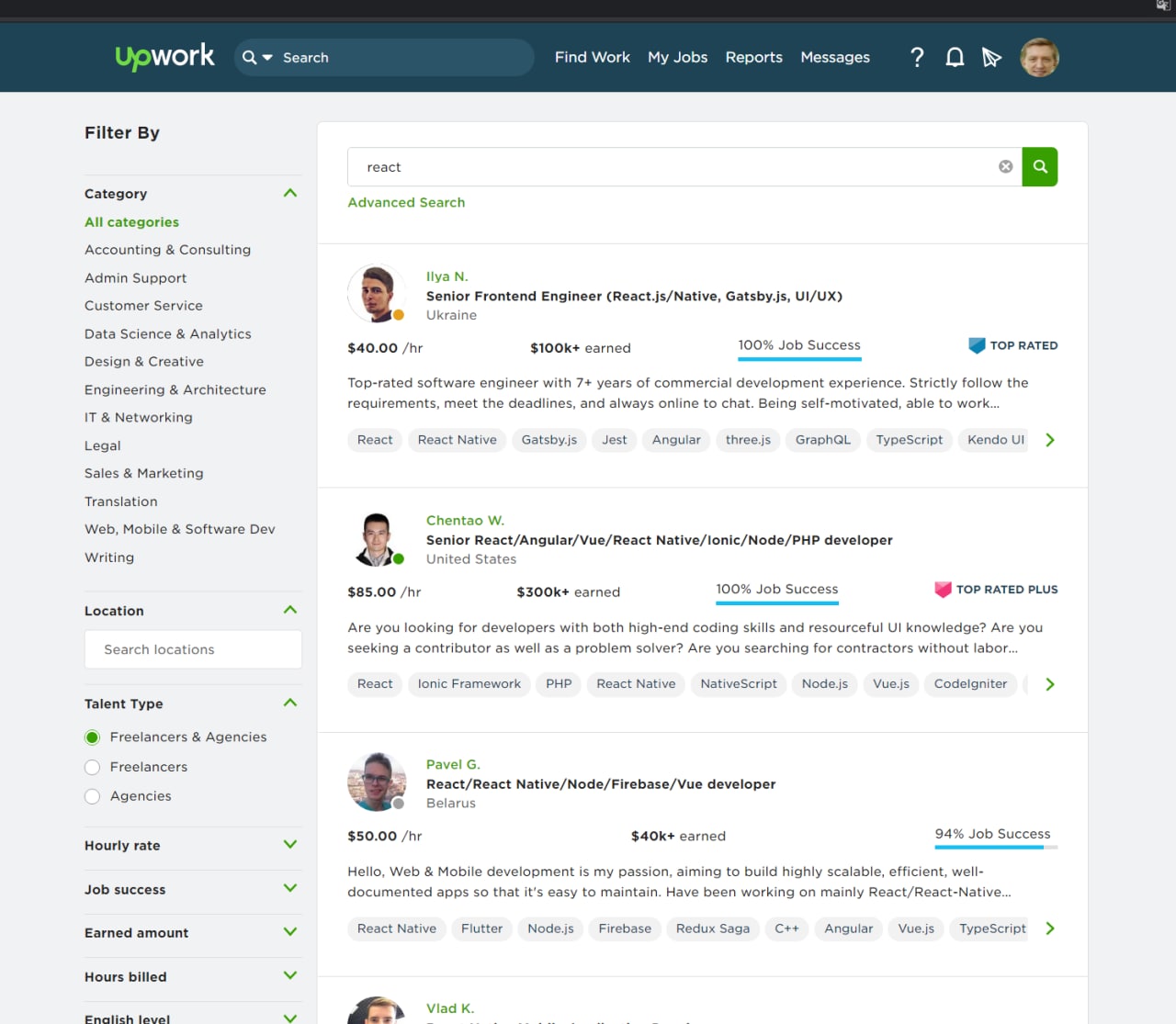Filter by Writing category
This screenshot has height=1024, width=1176.
pos(109,557)
